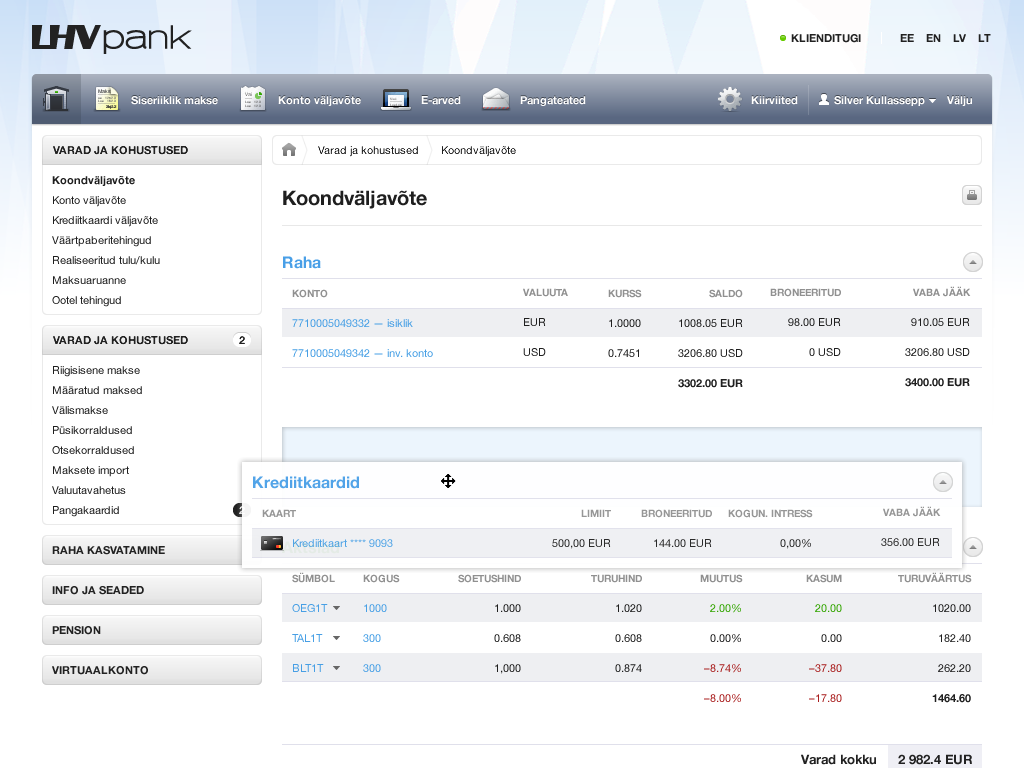Click the Välju logout link
This screenshot has width=1024, height=768.
coord(959,101)
